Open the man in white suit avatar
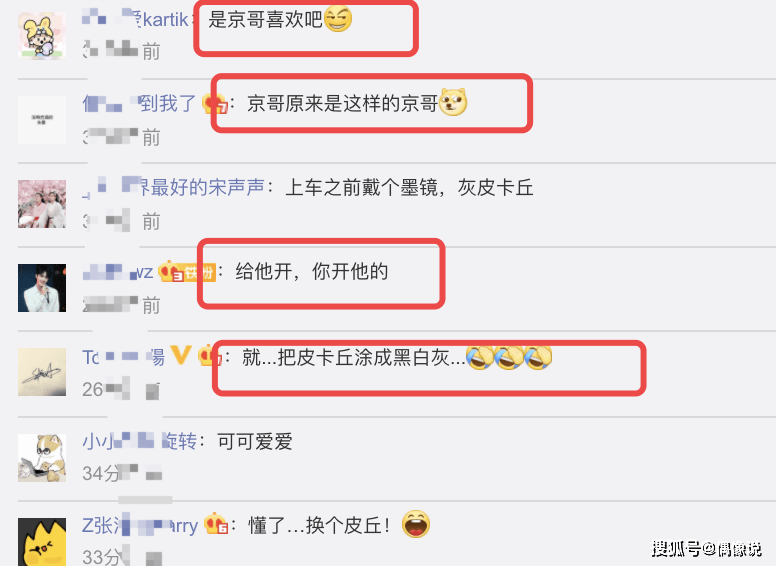 click(42, 288)
